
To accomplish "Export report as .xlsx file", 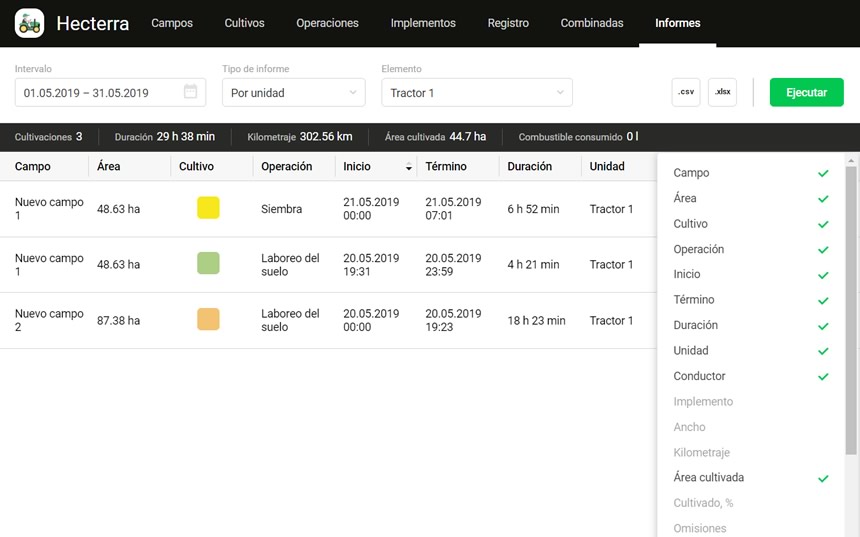I will coord(722,92).
